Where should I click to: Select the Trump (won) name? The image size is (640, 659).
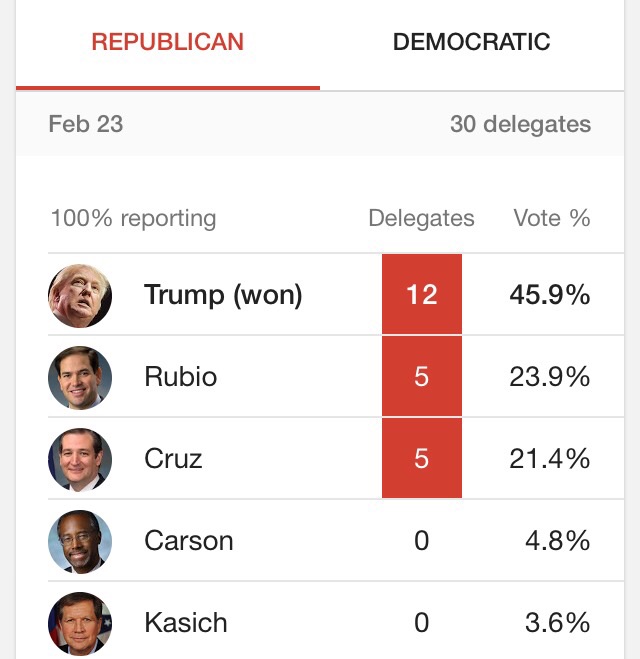tap(223, 295)
